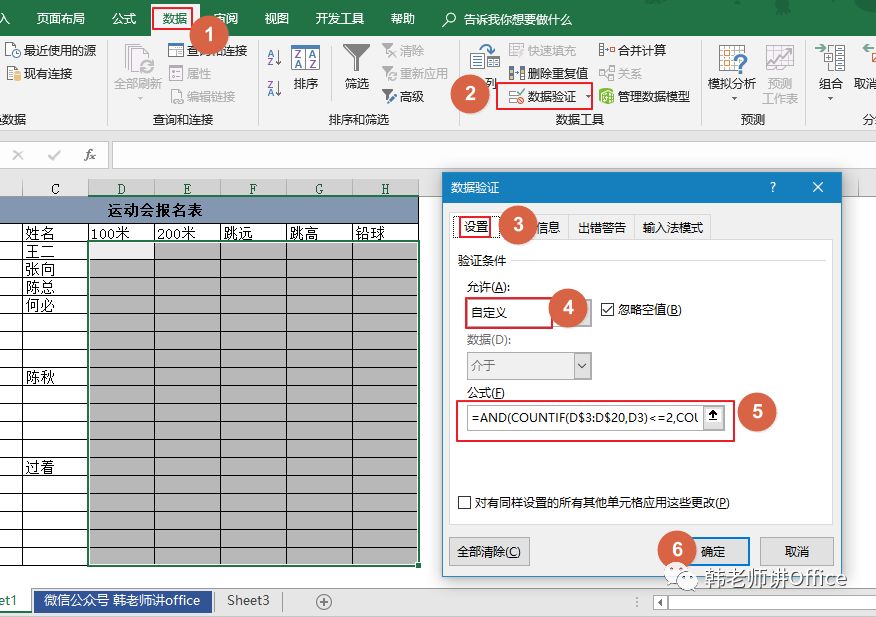
Task: Click the Clear All (全部清除) button
Action: click(489, 551)
